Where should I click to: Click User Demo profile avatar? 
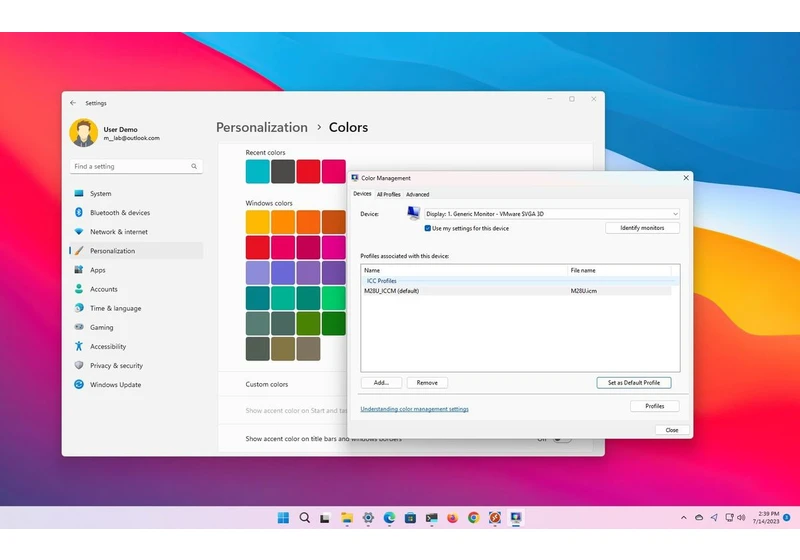point(84,133)
